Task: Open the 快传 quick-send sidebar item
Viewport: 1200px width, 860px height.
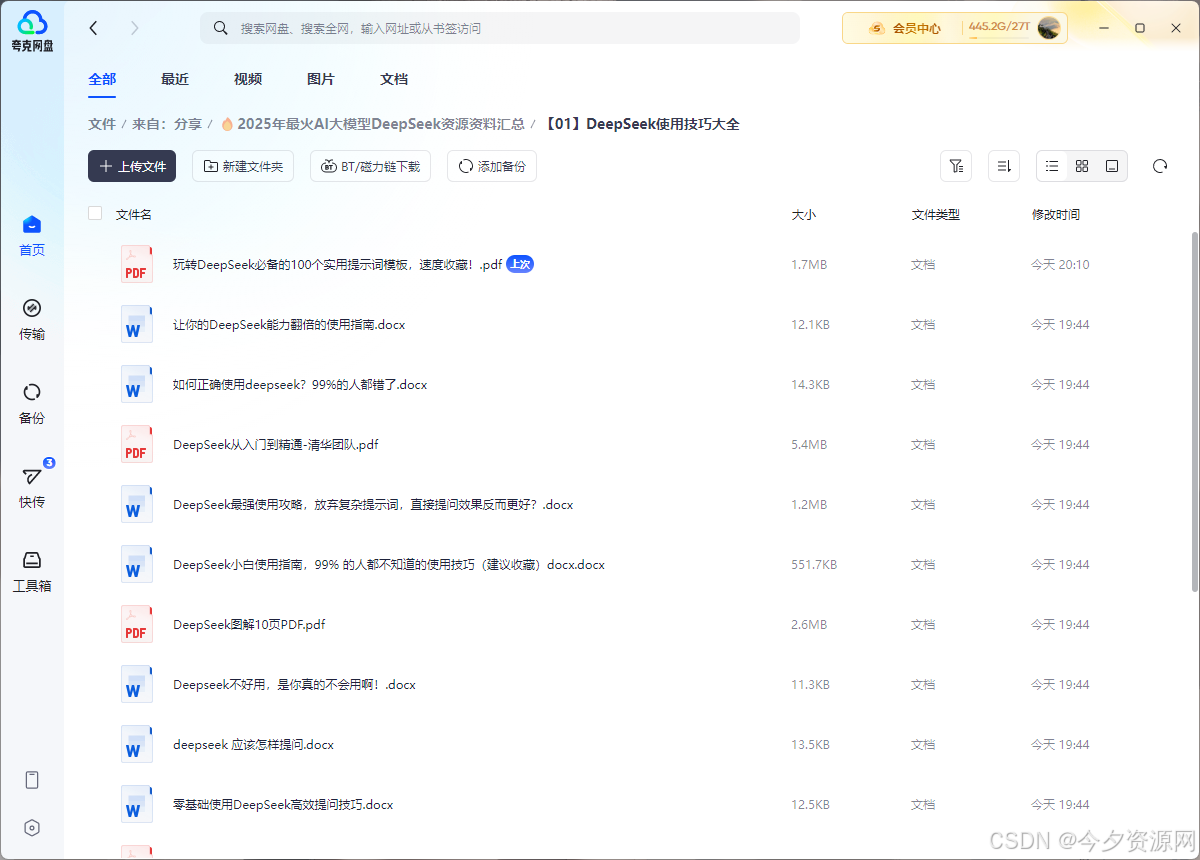Action: (32, 488)
